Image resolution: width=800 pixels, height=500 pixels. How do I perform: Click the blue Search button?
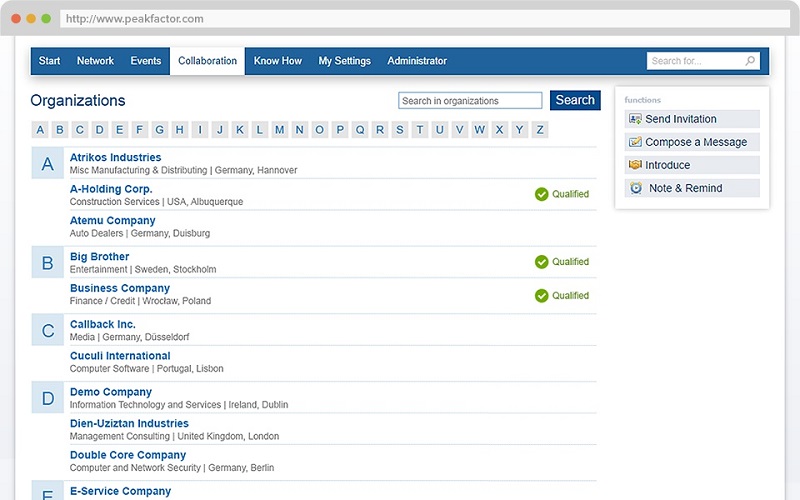click(575, 100)
